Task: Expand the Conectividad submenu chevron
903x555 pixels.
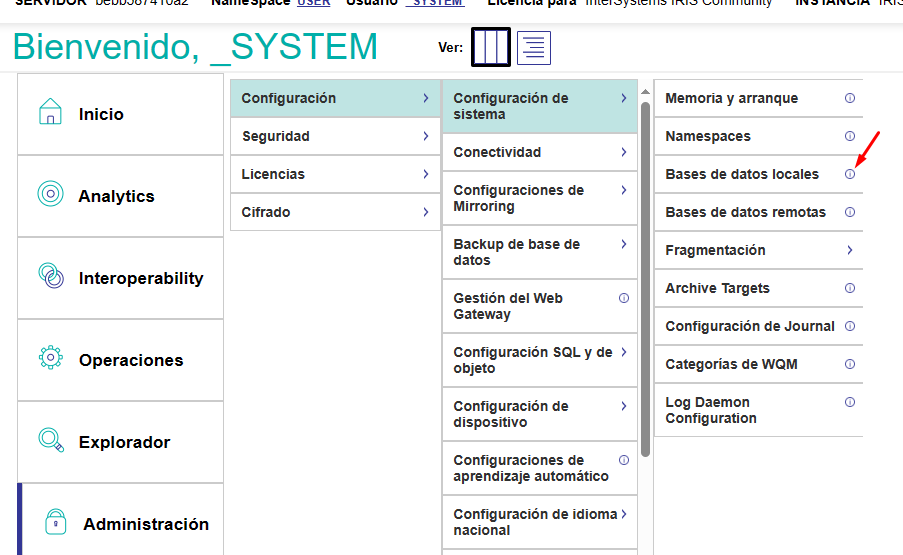Action: 623,152
